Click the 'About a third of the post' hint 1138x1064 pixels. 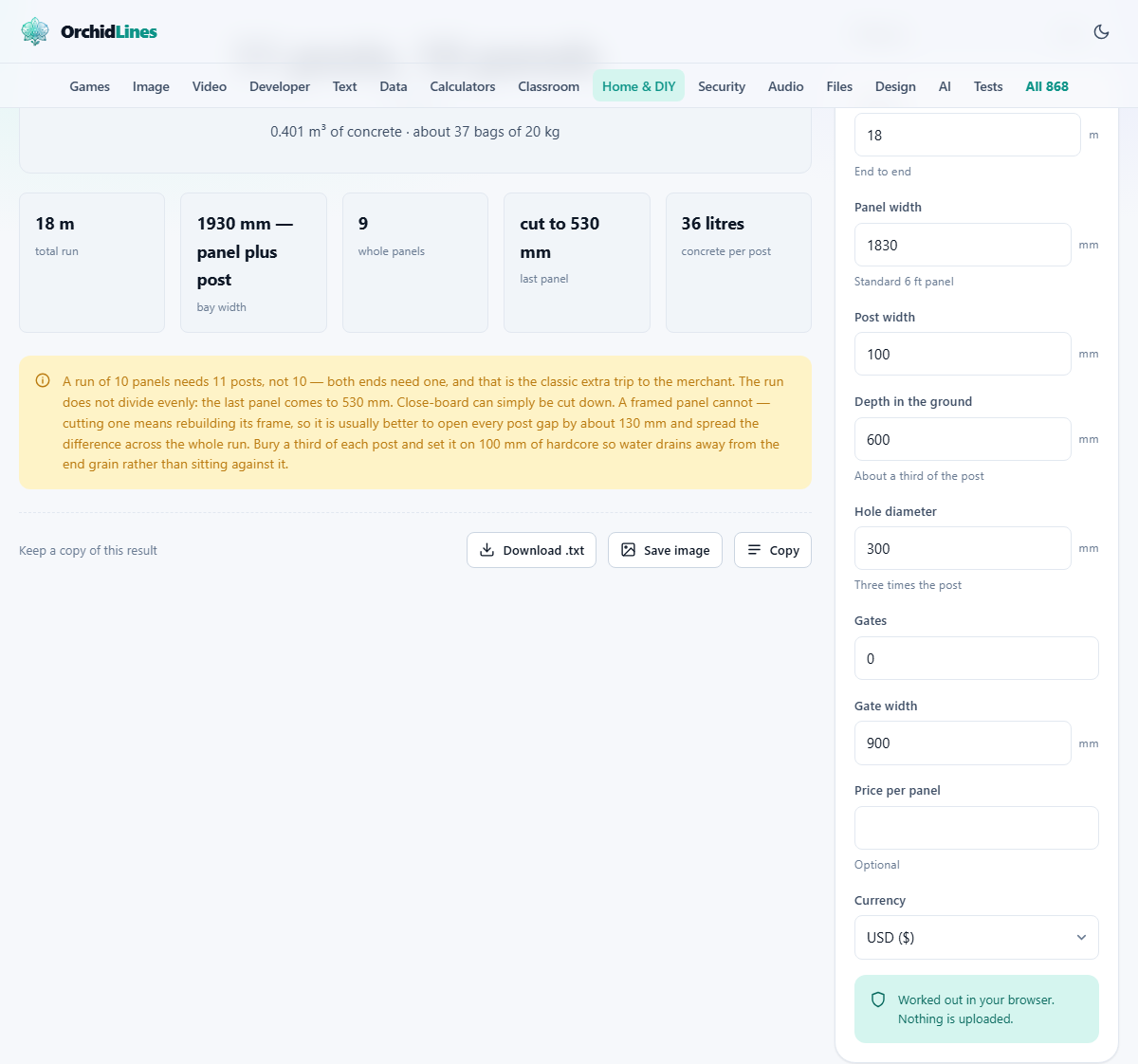pyautogui.click(x=919, y=476)
